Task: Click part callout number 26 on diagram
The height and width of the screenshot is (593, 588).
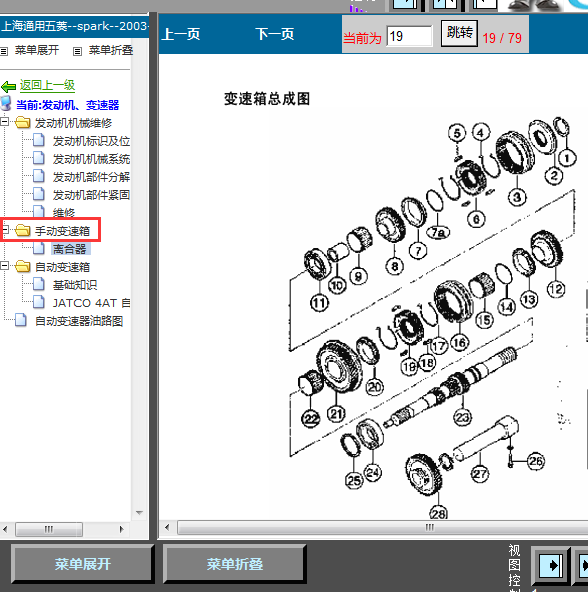Action: 536,461
